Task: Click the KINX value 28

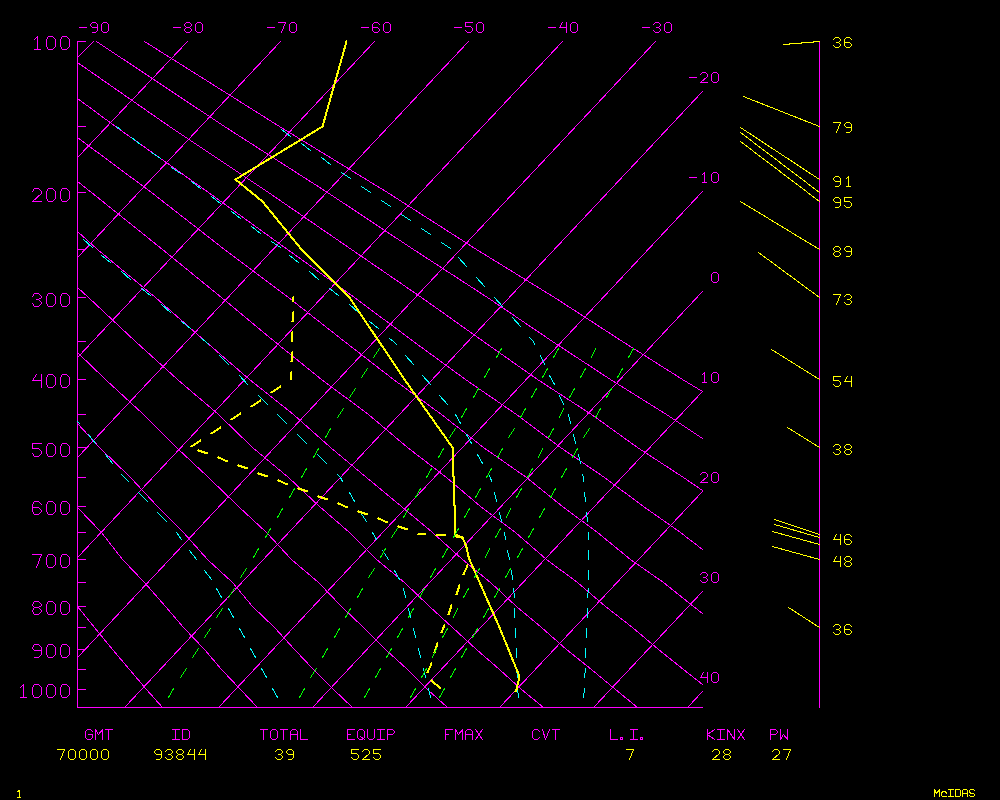Action: (x=721, y=755)
